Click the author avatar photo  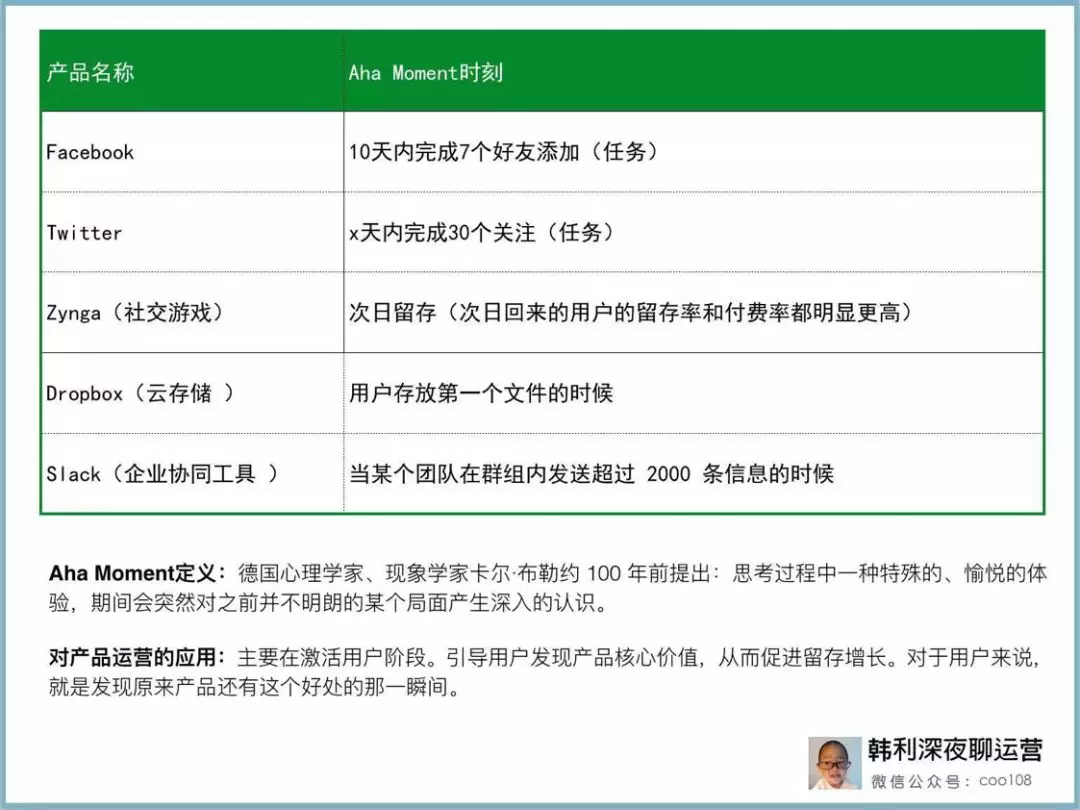click(x=834, y=763)
